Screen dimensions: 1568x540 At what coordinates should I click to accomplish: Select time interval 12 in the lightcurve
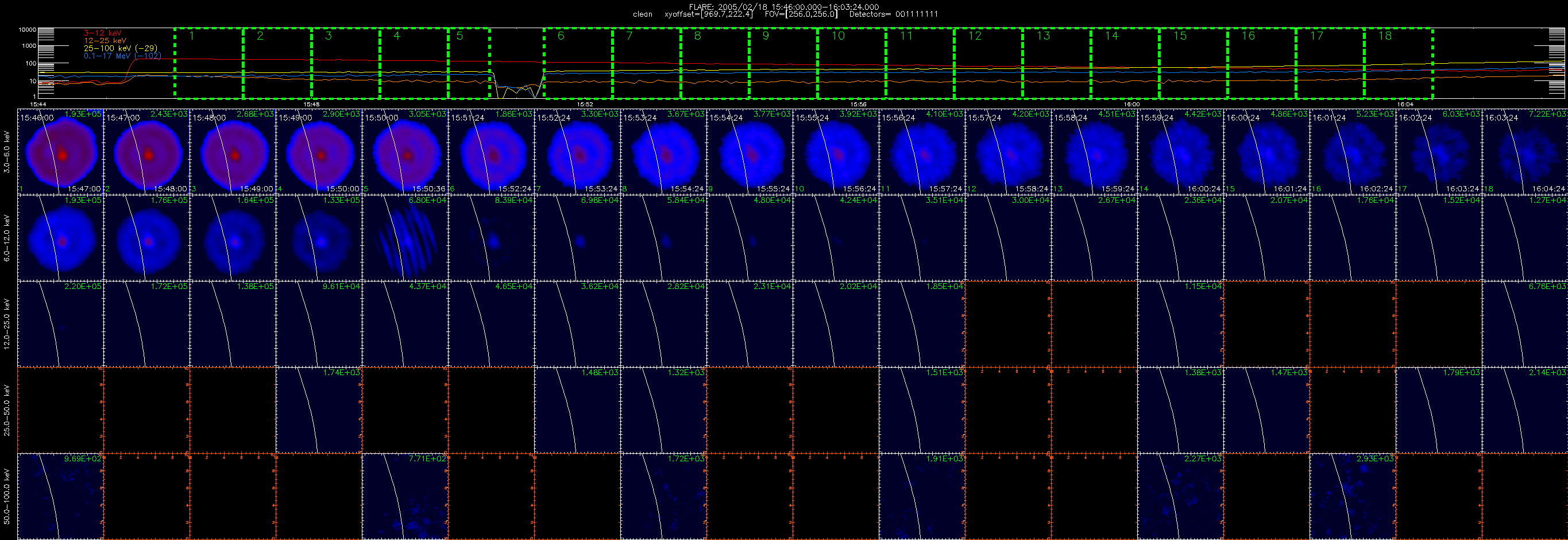(x=988, y=63)
